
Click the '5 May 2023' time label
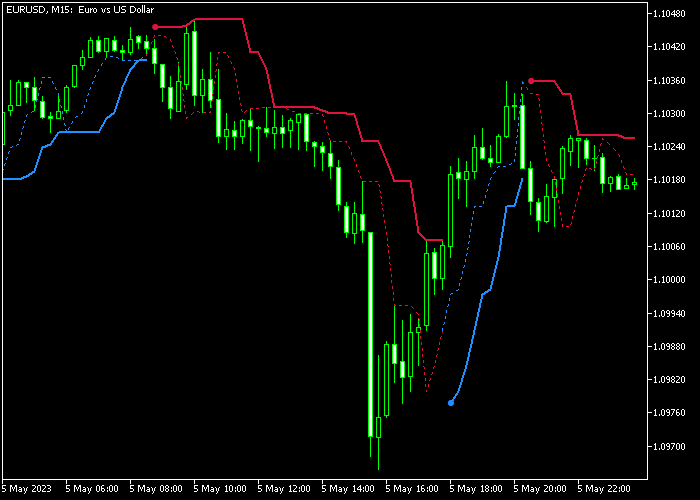point(27,489)
